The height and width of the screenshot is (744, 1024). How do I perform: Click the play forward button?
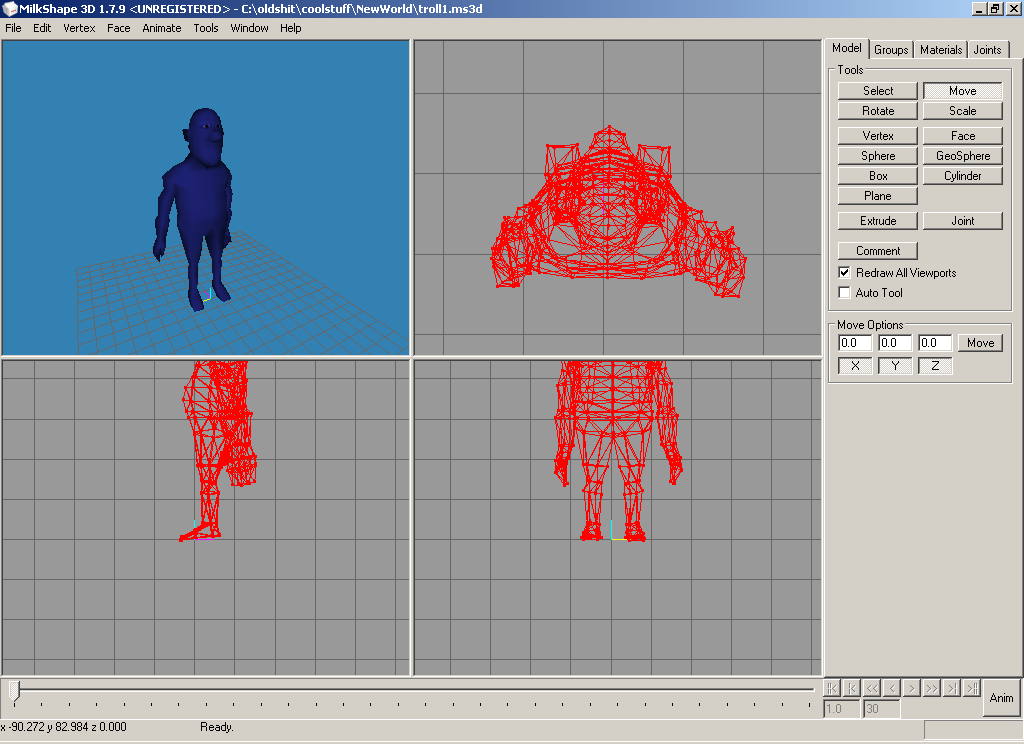[911, 688]
